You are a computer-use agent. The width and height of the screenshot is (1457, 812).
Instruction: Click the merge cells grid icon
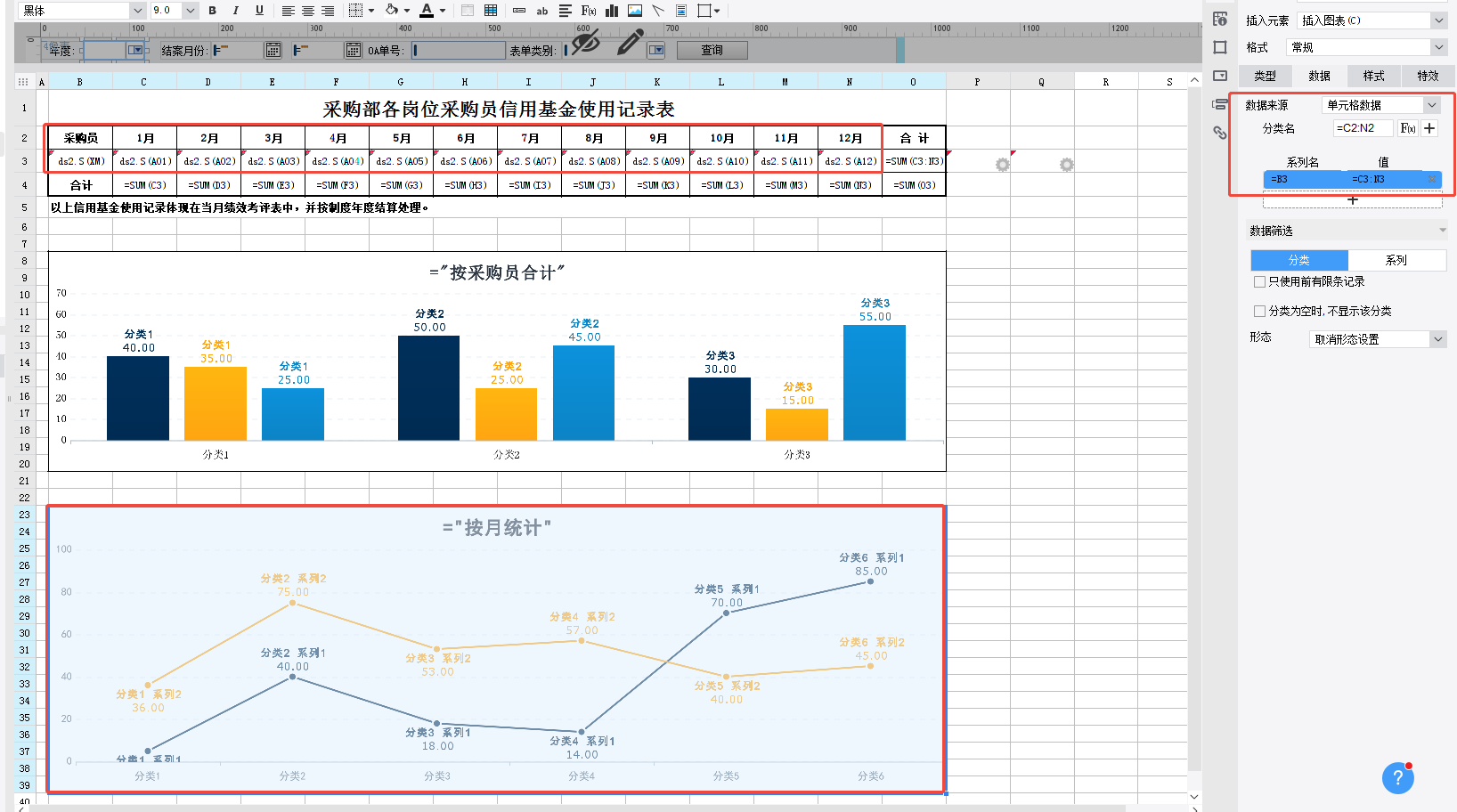point(491,11)
